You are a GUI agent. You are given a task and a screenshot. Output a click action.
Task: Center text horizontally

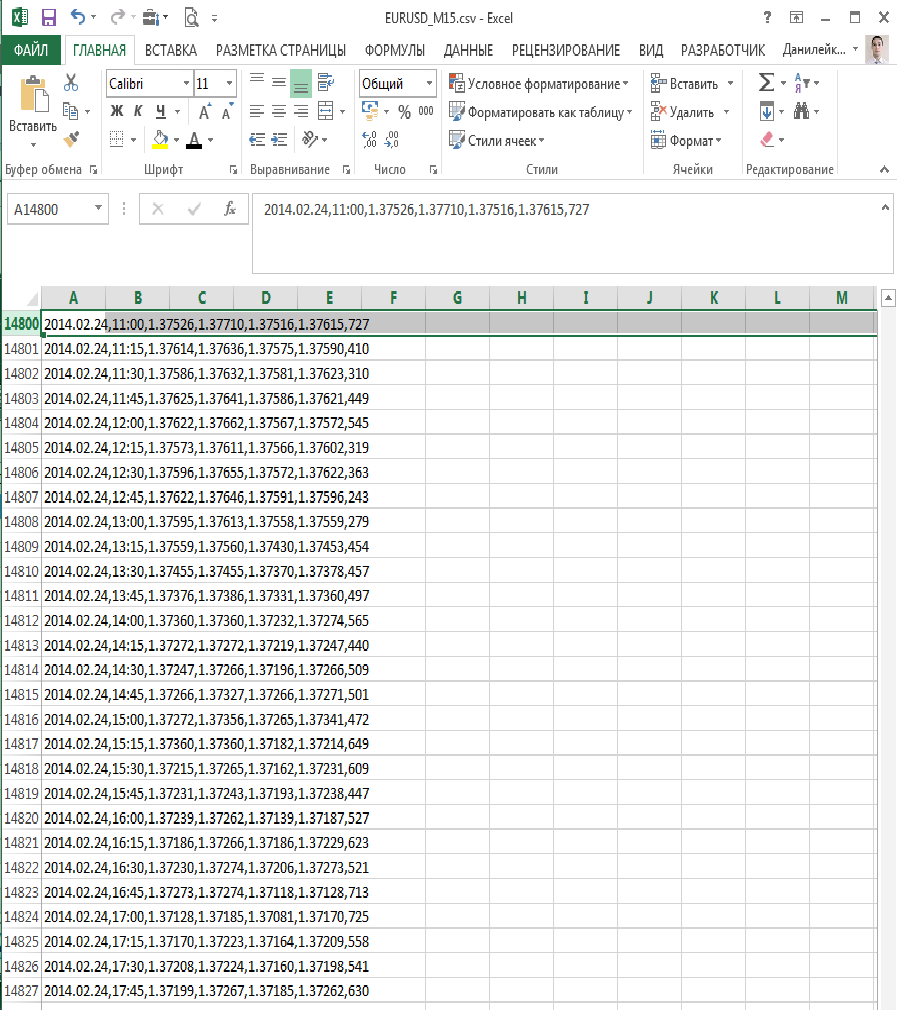279,111
